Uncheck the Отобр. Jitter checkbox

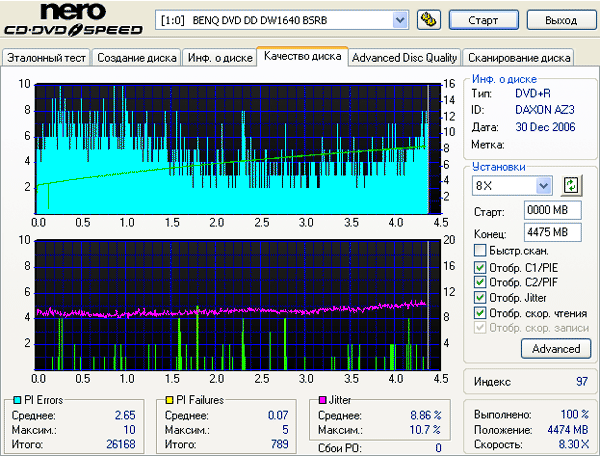pyautogui.click(x=480, y=297)
